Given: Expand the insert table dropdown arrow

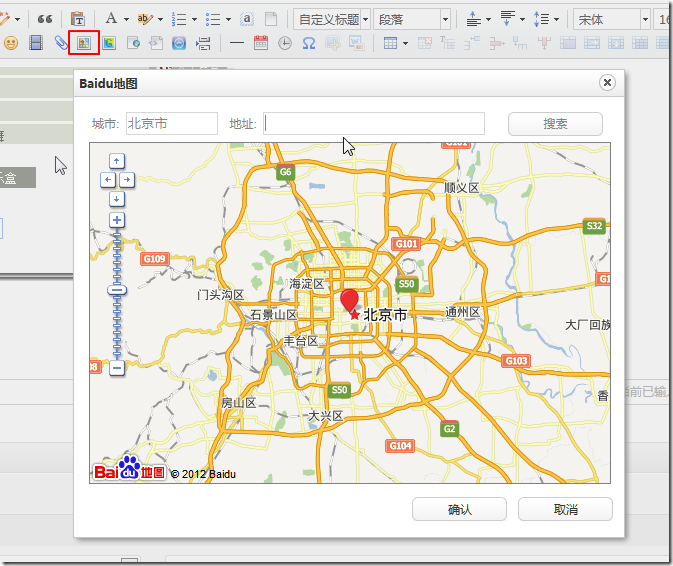Looking at the screenshot, I should coord(405,43).
